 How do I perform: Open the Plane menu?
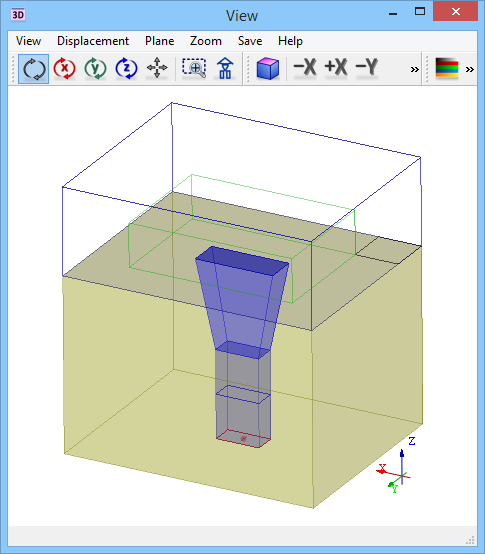[160, 41]
